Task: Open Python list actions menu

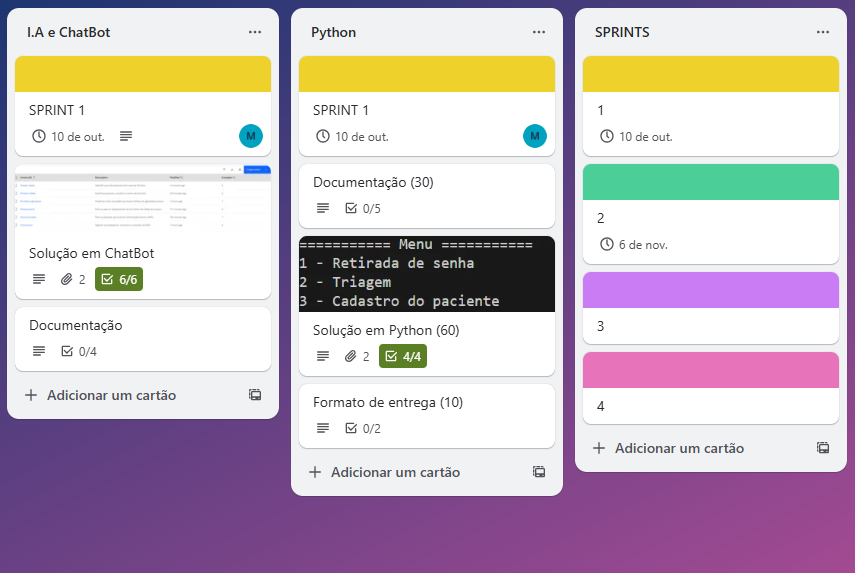Action: tap(539, 32)
